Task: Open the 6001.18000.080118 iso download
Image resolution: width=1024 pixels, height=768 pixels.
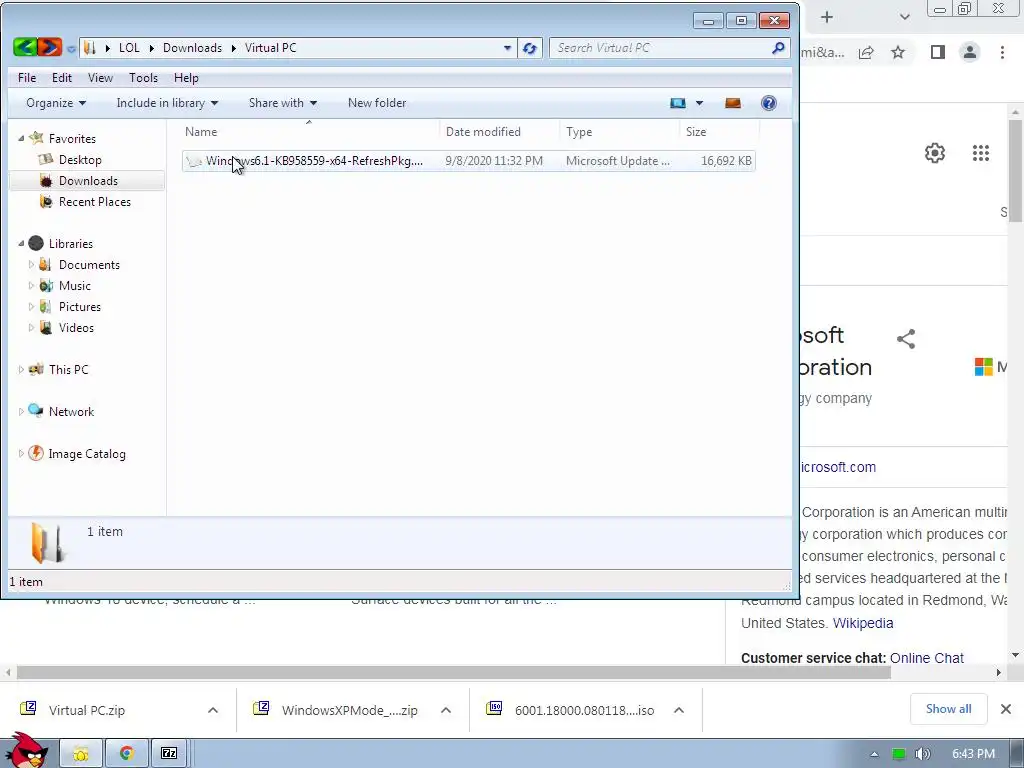Action: (x=584, y=710)
